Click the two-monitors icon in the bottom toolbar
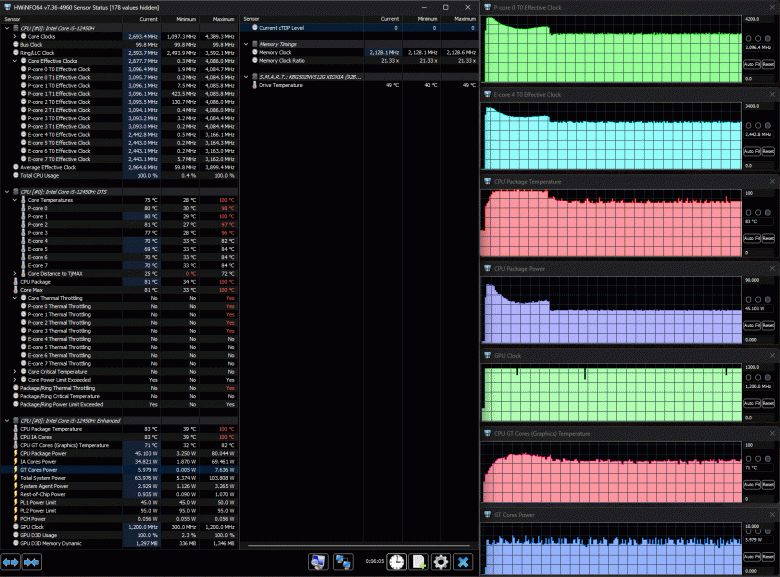This screenshot has width=780, height=577. pos(342,562)
